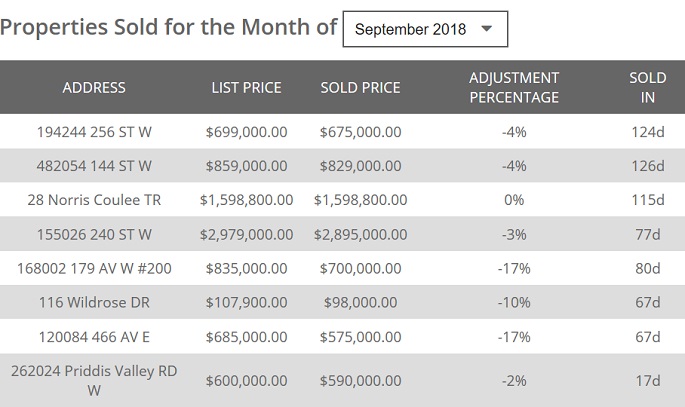Click the $98,000.00 sold price cell
The width and height of the screenshot is (685, 407).
360,302
